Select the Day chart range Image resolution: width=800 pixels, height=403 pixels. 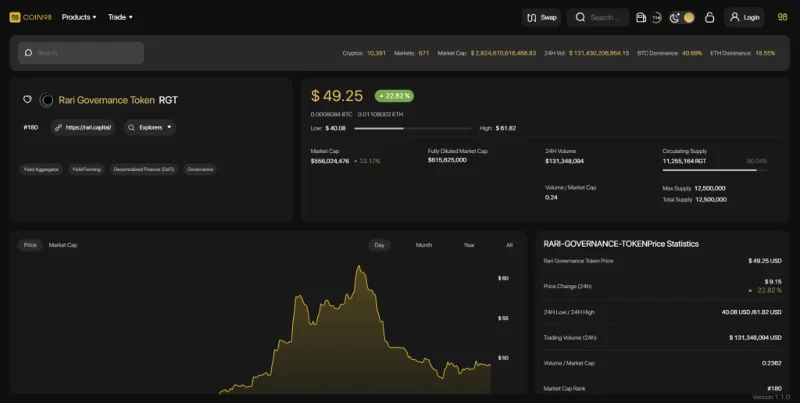point(379,245)
